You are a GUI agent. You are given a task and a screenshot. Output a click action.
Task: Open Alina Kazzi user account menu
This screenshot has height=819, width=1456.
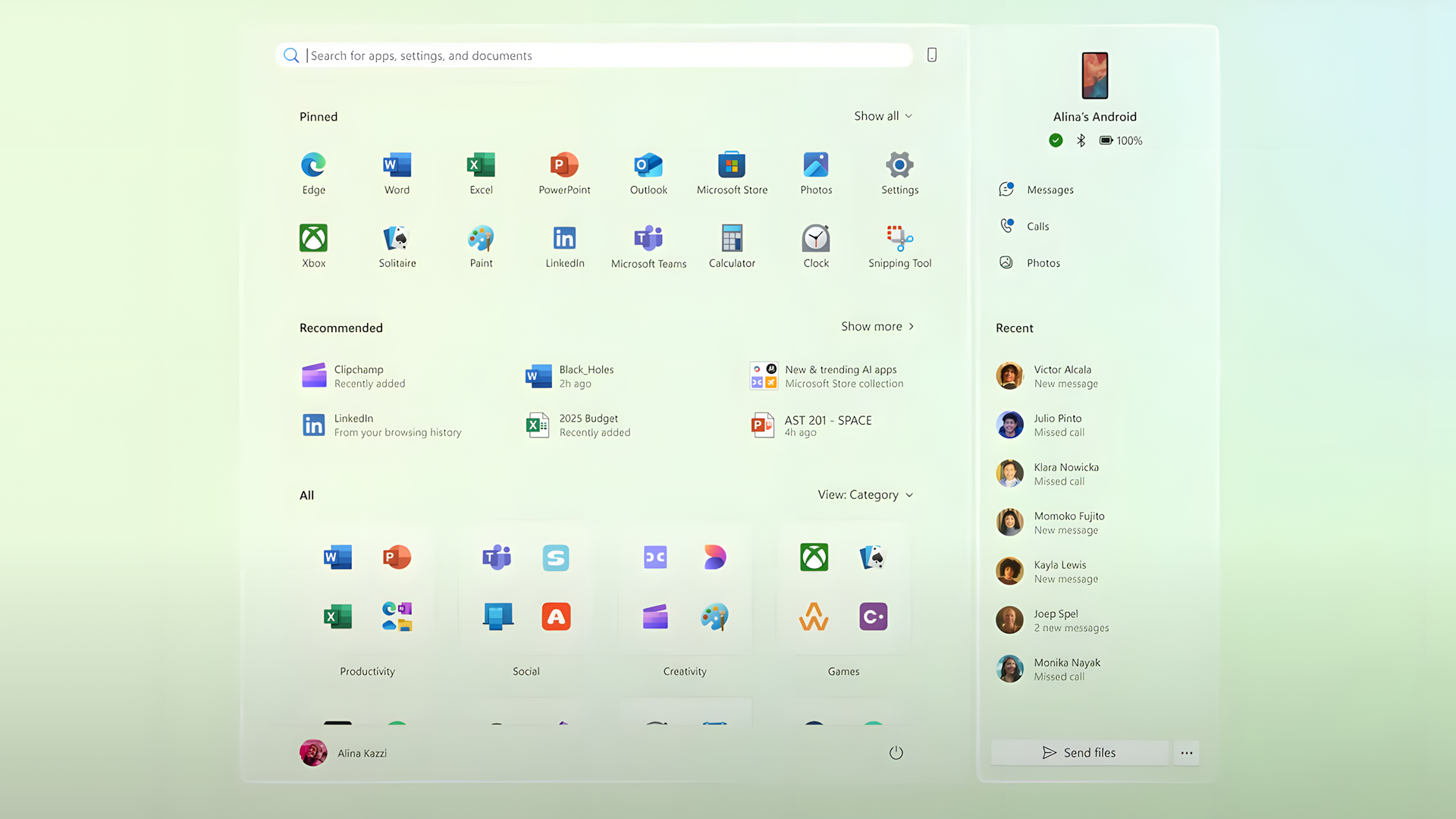[344, 753]
